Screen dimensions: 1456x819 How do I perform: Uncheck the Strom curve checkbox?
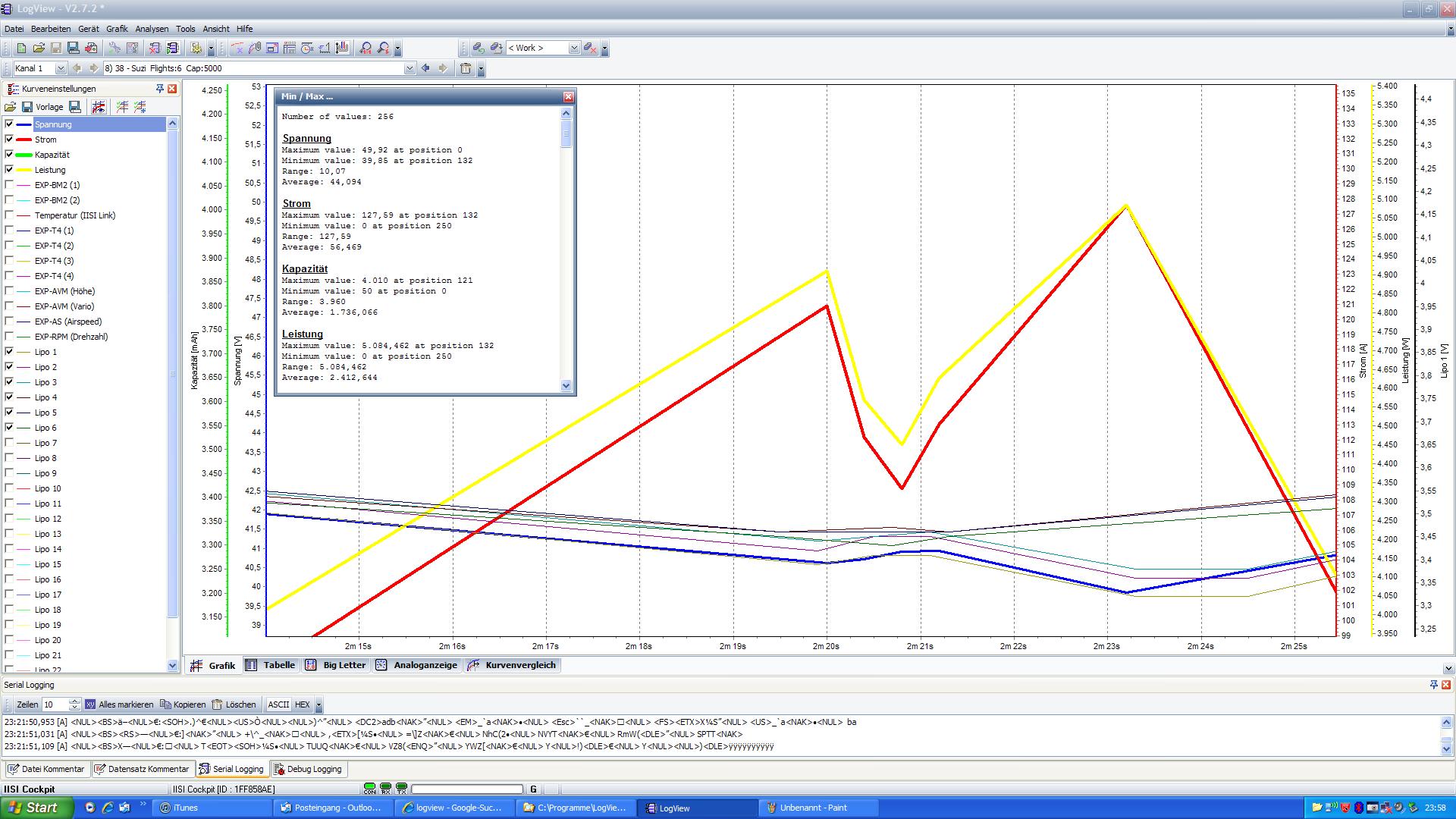tap(9, 140)
